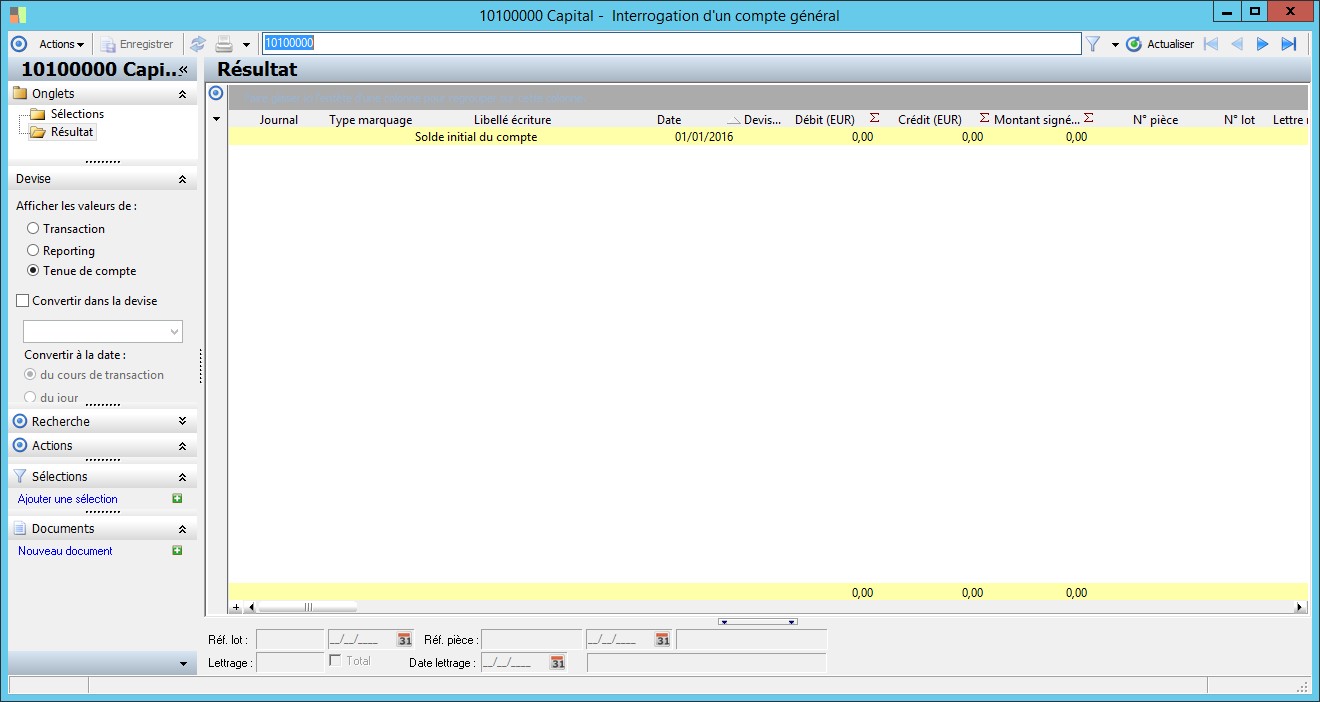Click the bottom arrow of sidebar panel
This screenshot has height=702, width=1320.
(x=183, y=664)
